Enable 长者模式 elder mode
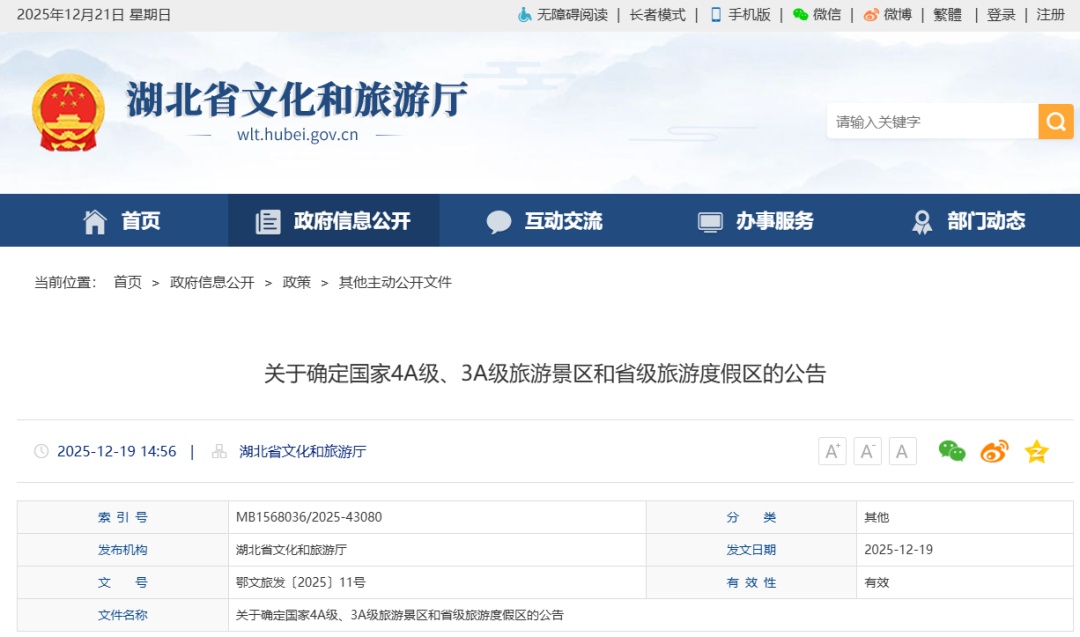This screenshot has height=637, width=1080. pyautogui.click(x=657, y=15)
